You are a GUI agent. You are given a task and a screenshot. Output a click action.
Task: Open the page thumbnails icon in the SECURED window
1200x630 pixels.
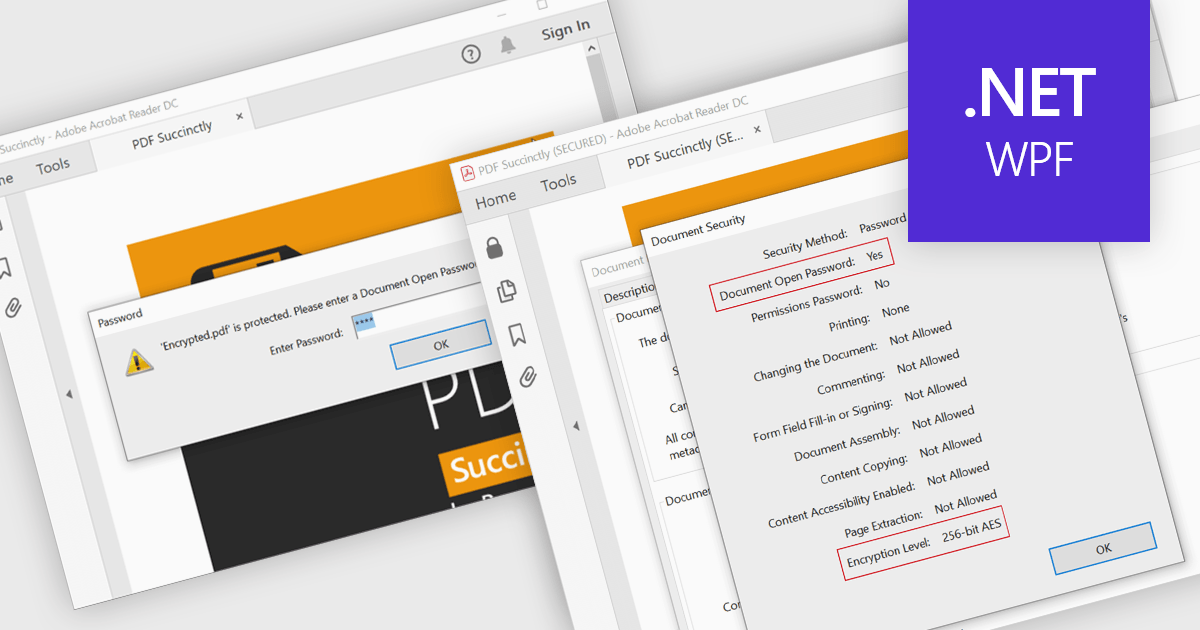507,291
